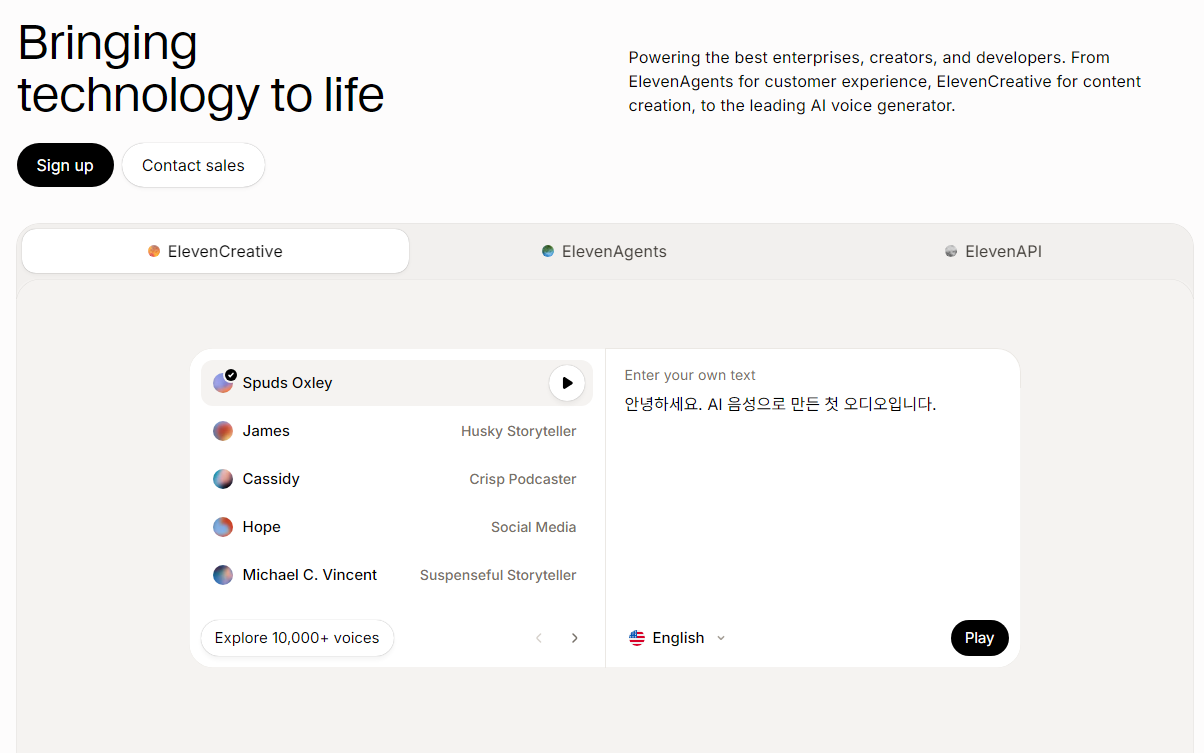Switch to the ElevenAgents tab

click(604, 251)
